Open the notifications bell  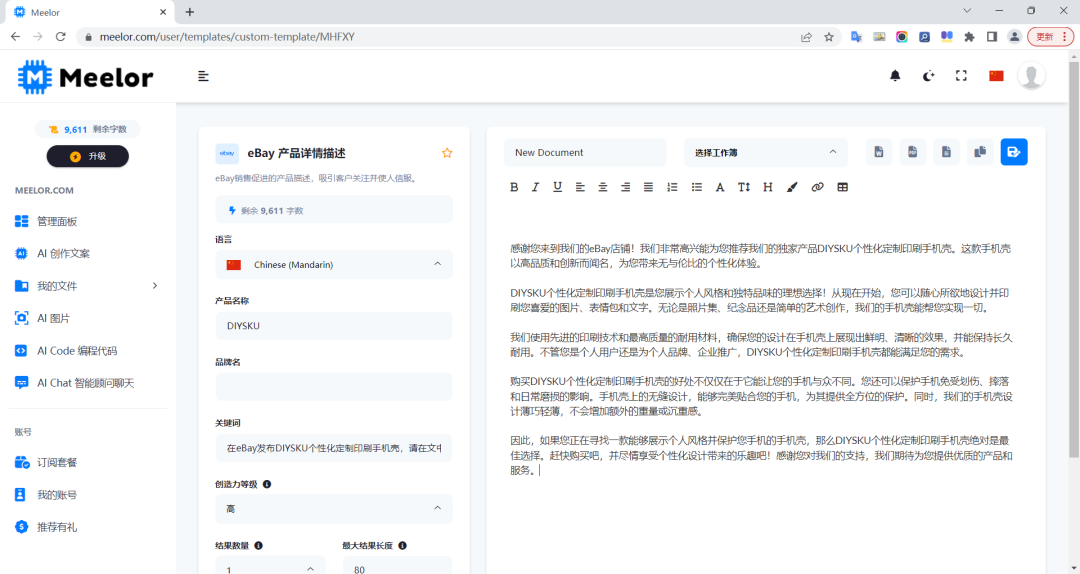[x=895, y=76]
